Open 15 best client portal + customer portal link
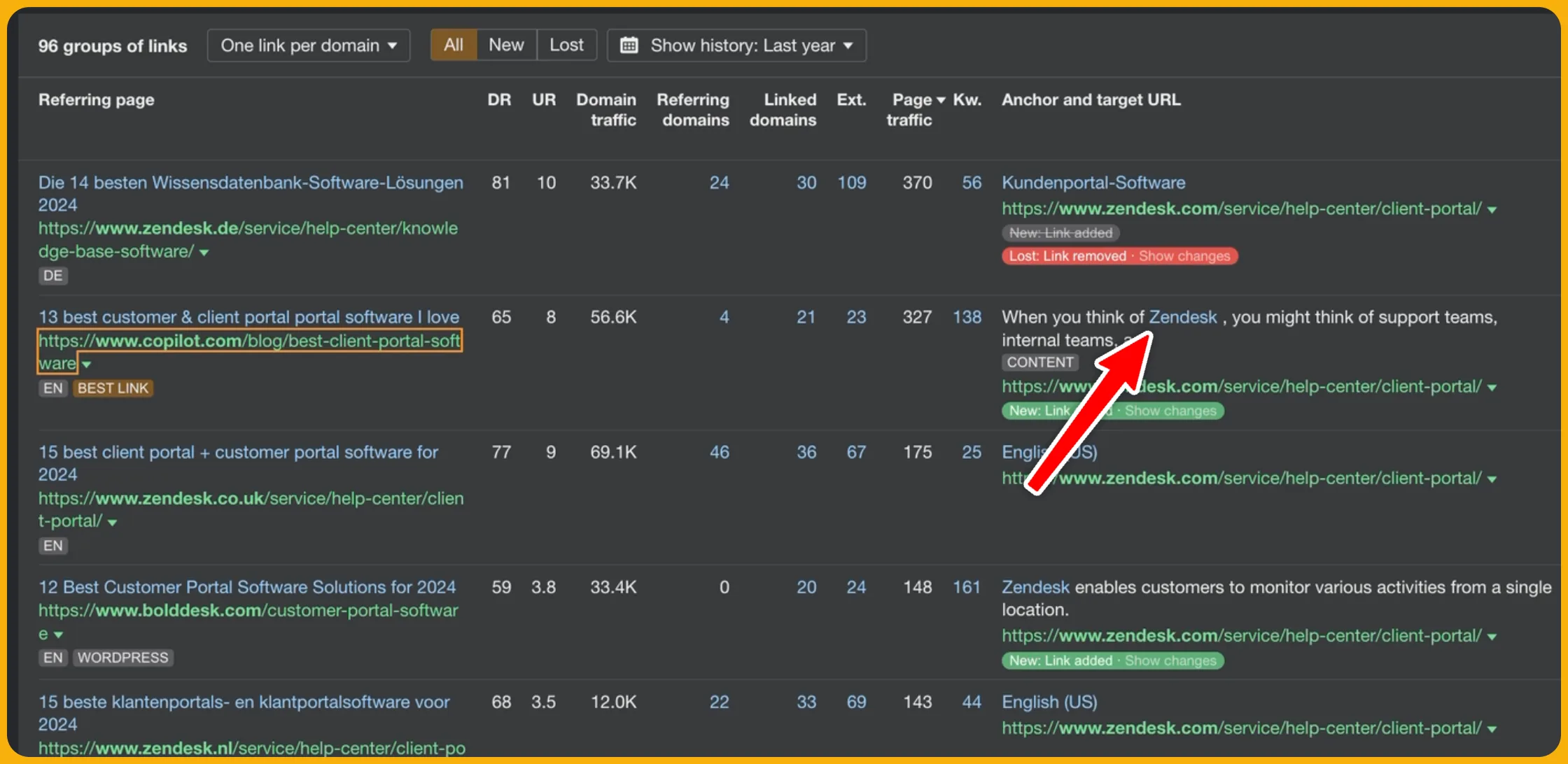1568x764 pixels. coord(238,463)
